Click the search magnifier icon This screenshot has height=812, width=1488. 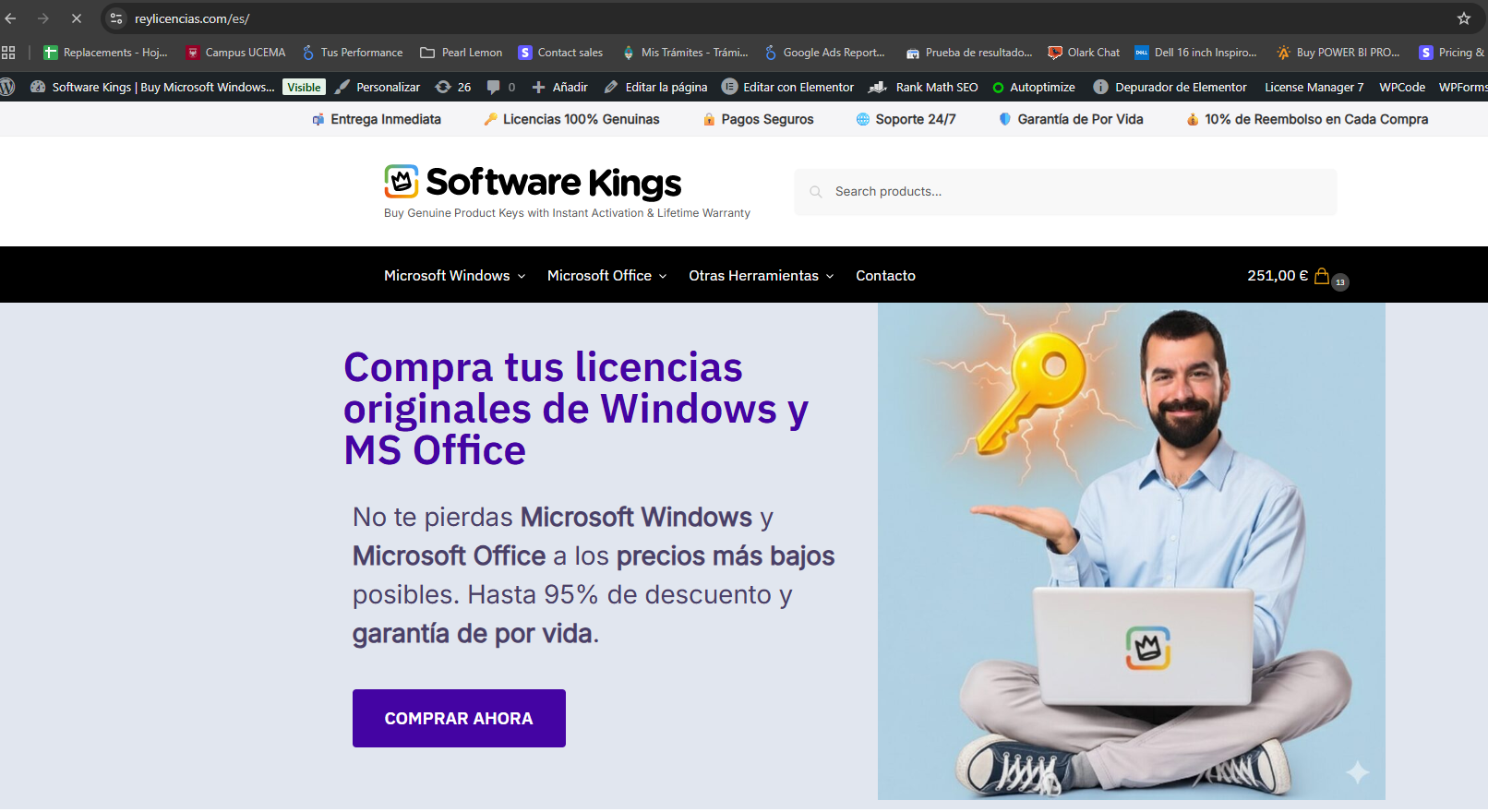(816, 192)
